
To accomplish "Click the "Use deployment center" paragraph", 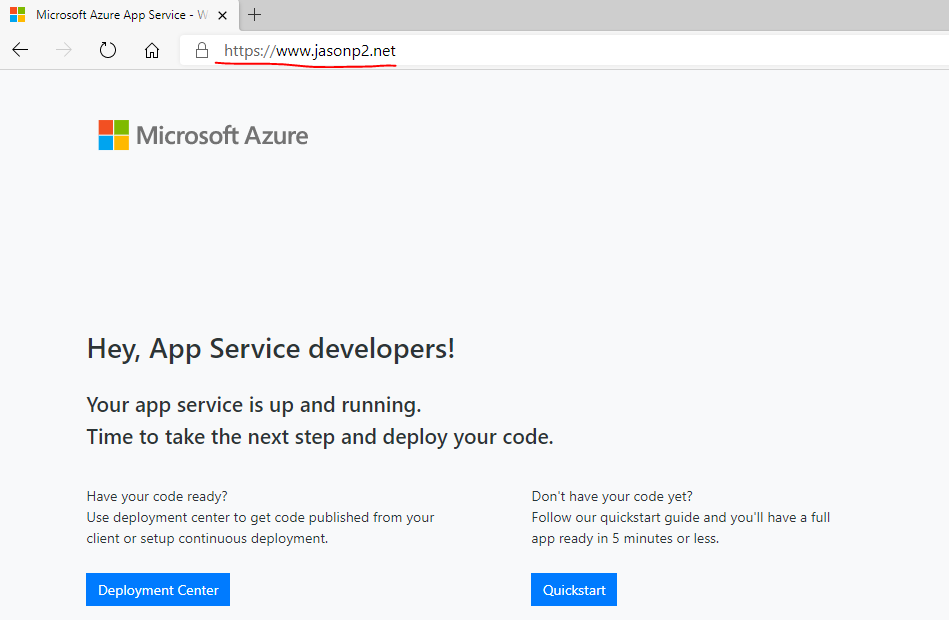I will pos(260,528).
